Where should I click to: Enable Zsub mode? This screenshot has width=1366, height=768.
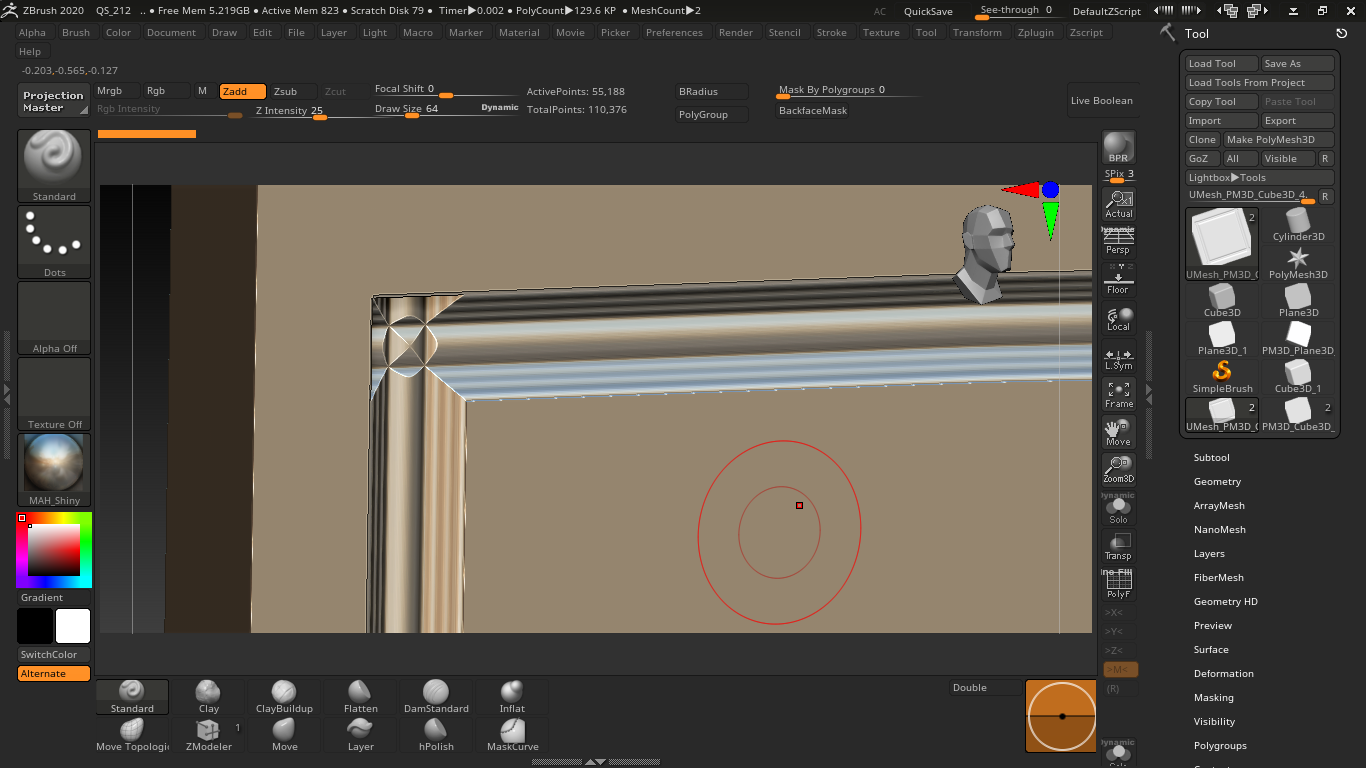tap(285, 91)
